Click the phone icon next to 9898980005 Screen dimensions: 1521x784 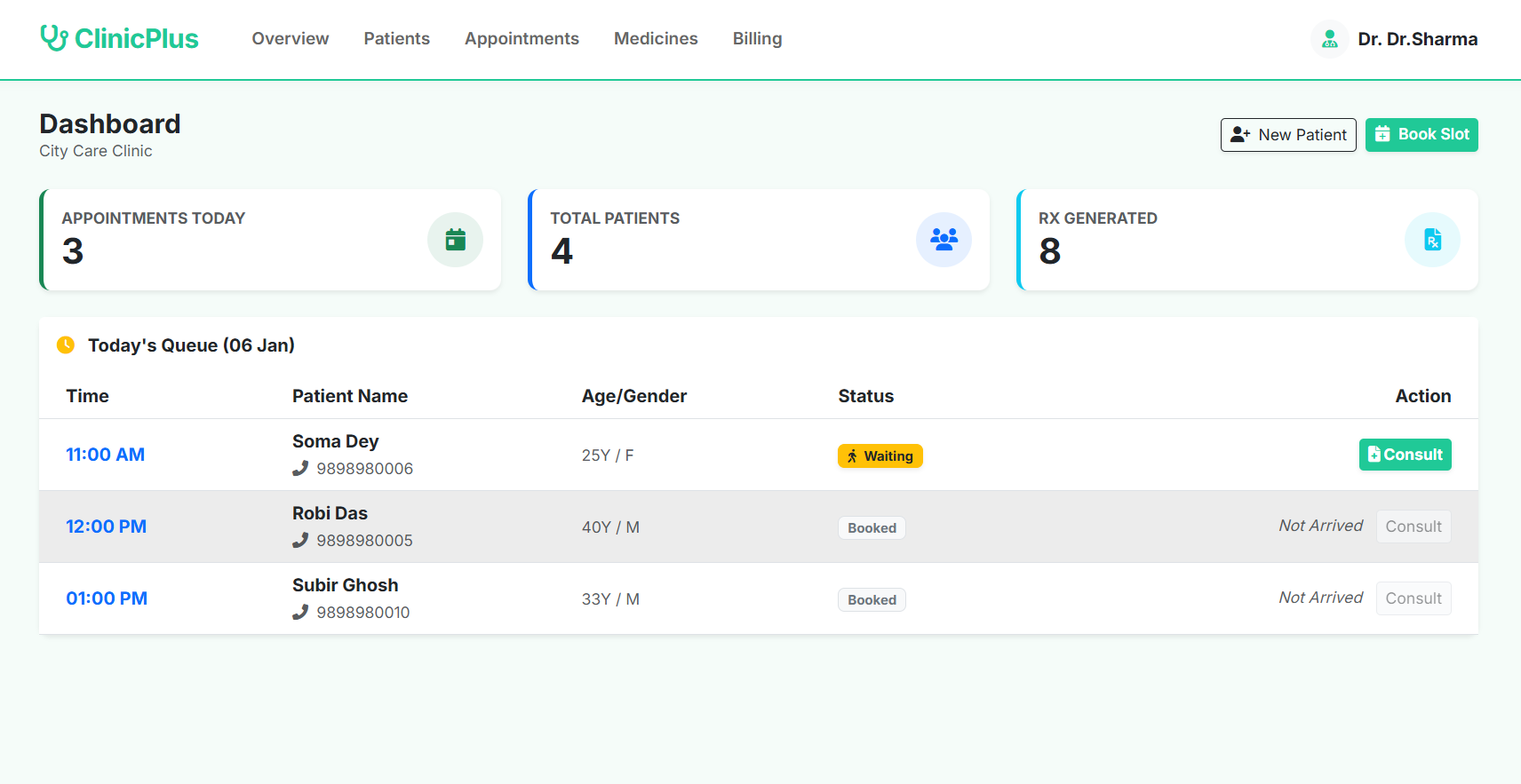[x=300, y=540]
